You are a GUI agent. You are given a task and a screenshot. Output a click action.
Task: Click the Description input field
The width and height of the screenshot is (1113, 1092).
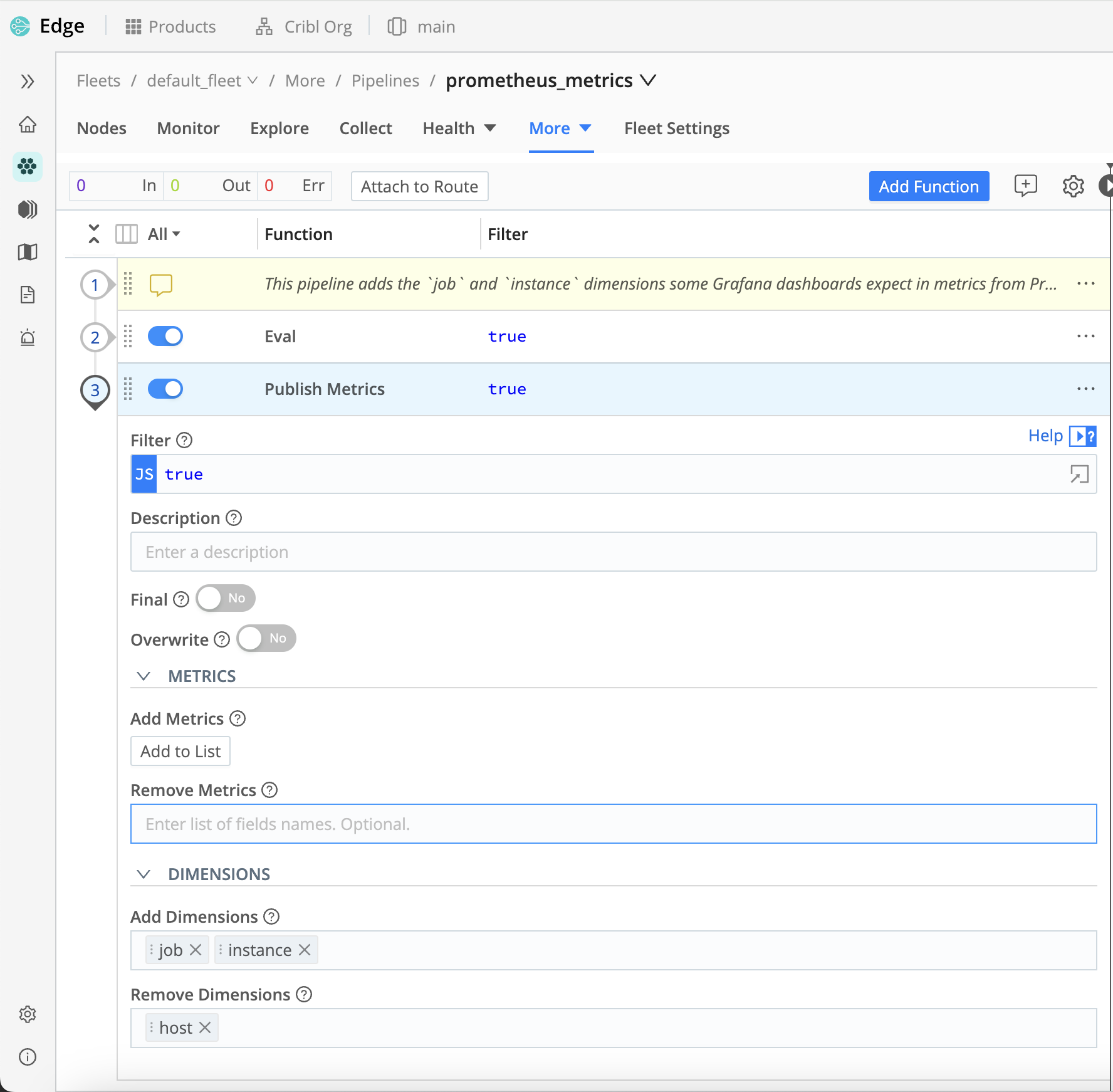613,552
